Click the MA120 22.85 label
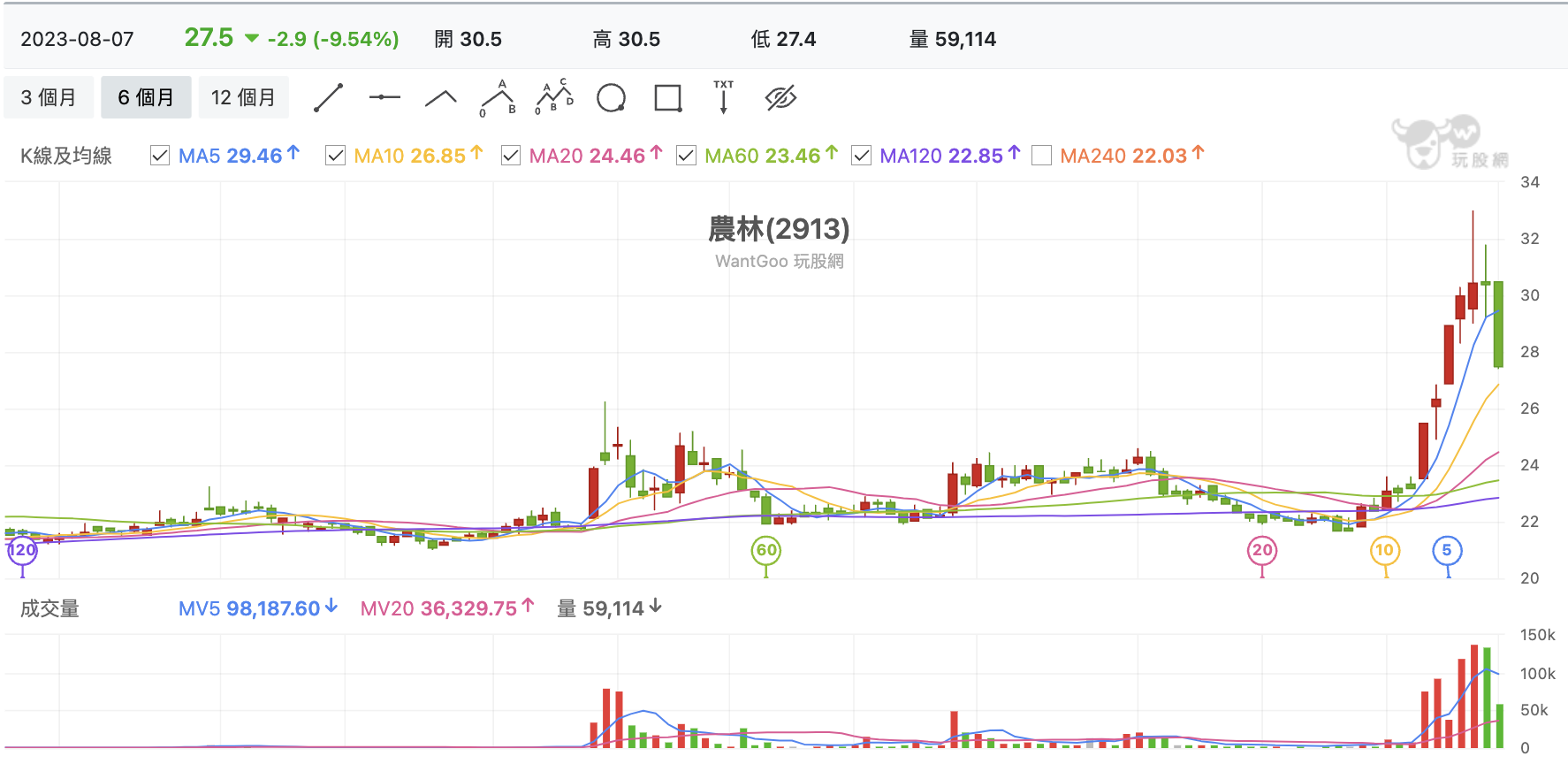Screen dimensions: 1568x764 pos(950,156)
